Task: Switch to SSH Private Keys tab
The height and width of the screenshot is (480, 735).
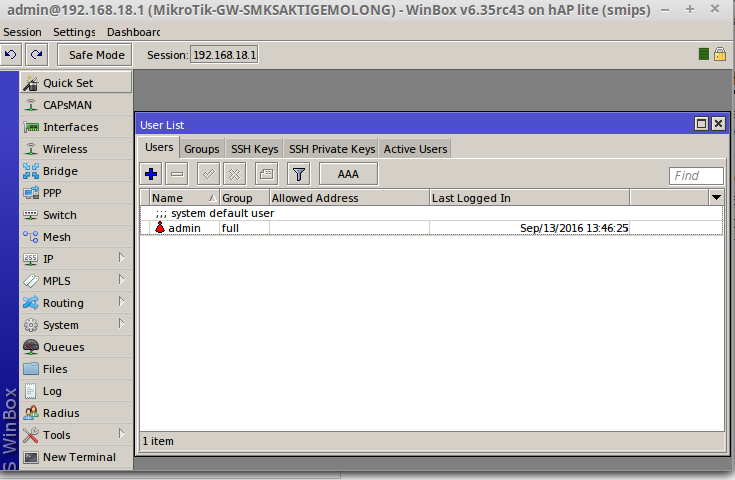Action: (331, 149)
